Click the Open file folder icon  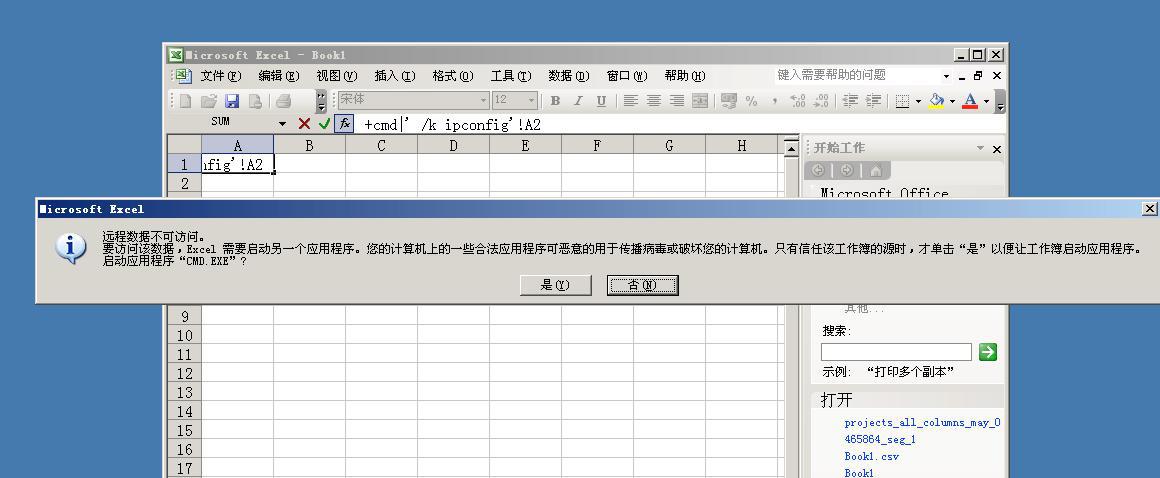click(209, 101)
